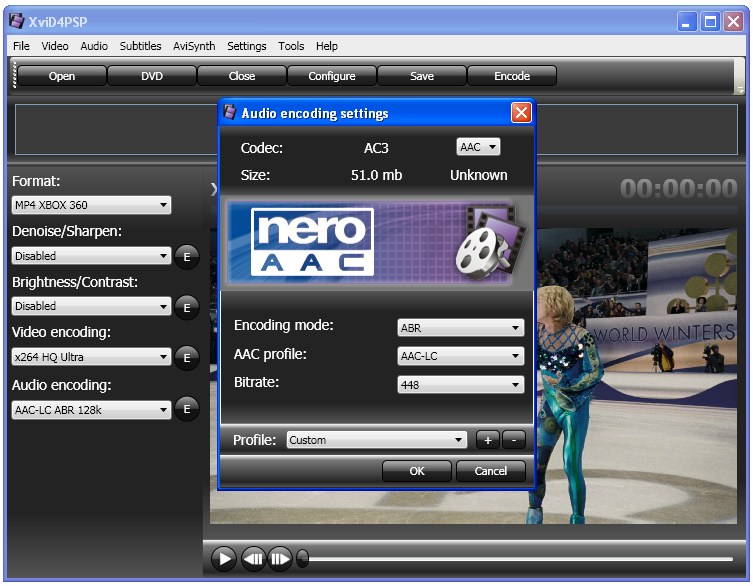Click the XviD4PSP title bar app icon
Image resolution: width=753 pixels, height=586 pixels.
click(x=17, y=21)
